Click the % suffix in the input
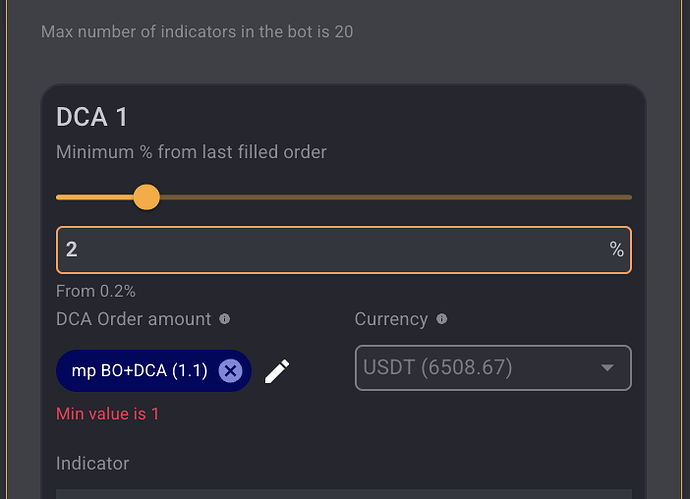The width and height of the screenshot is (690, 499). (x=617, y=250)
